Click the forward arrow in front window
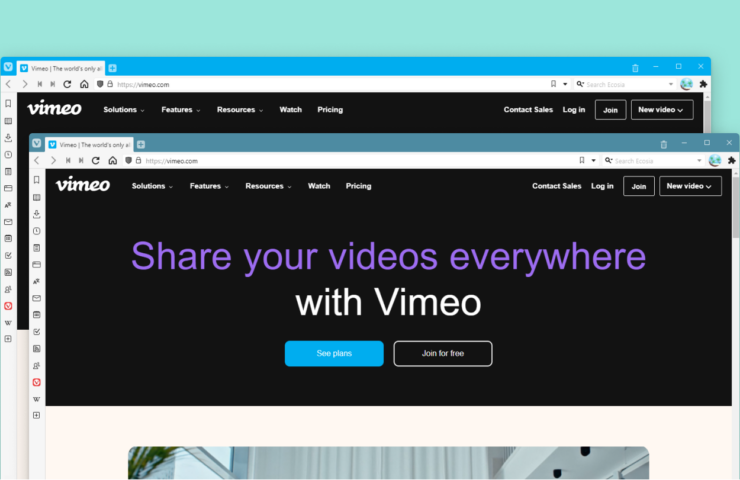This screenshot has height=480, width=740. coord(53,160)
